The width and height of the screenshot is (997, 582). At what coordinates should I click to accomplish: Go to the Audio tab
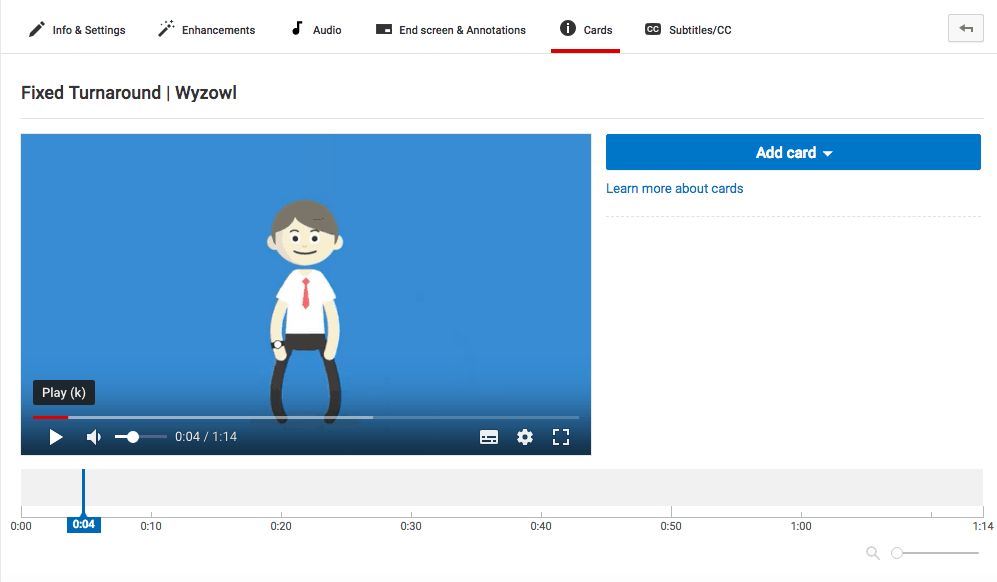click(x=315, y=30)
